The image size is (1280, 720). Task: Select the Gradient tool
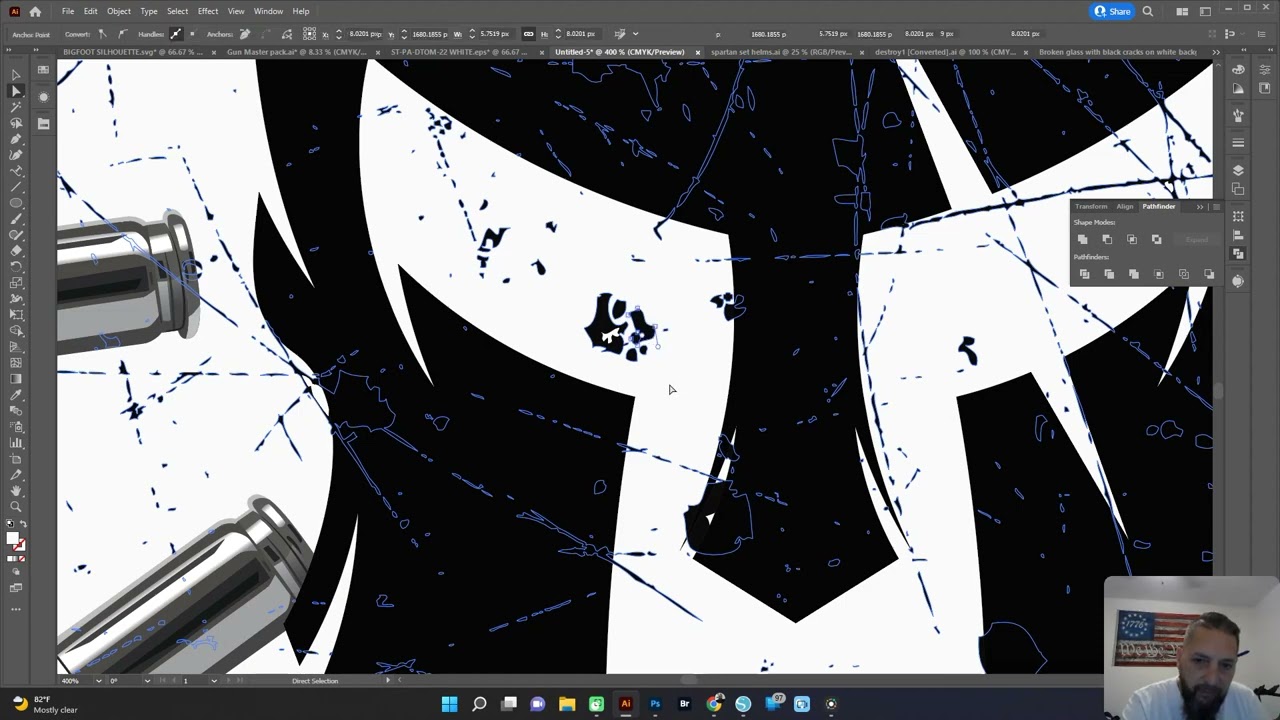pos(16,379)
